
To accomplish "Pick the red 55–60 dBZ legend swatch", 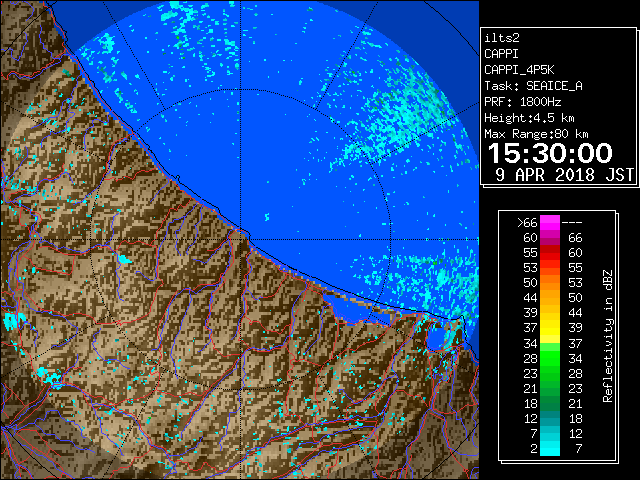I will point(550,253).
